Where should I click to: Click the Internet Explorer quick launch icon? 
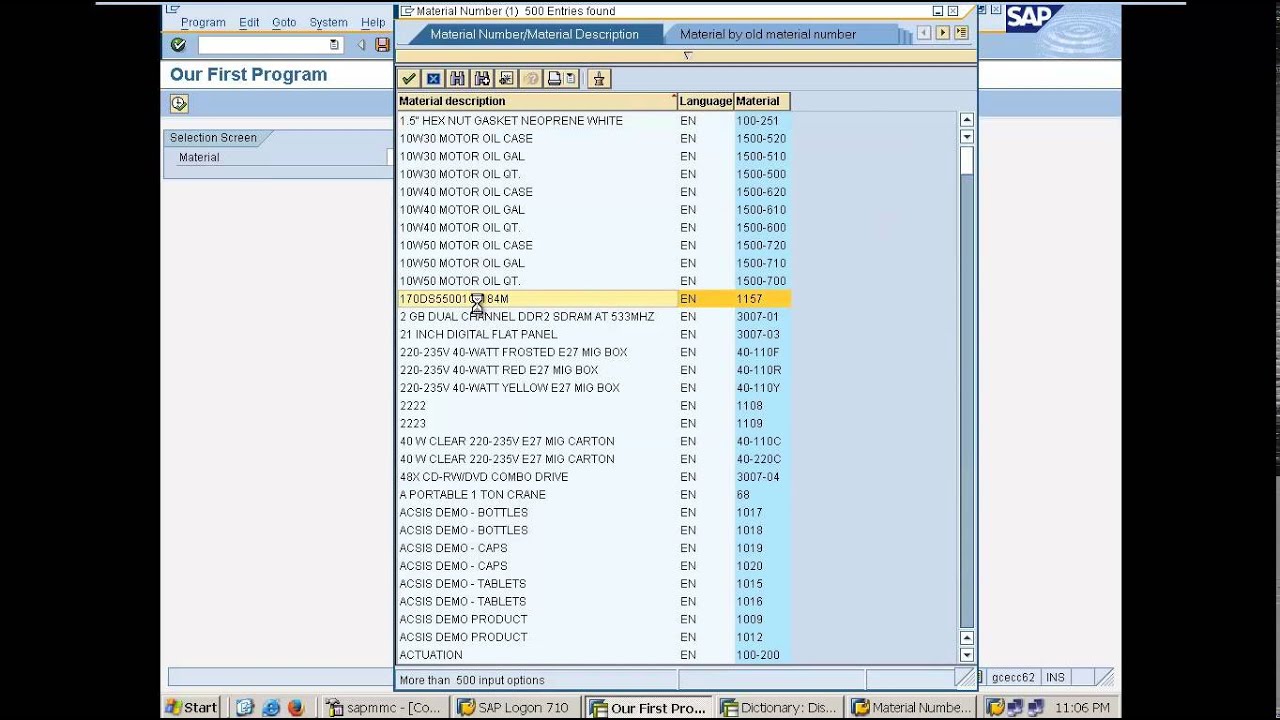click(271, 707)
